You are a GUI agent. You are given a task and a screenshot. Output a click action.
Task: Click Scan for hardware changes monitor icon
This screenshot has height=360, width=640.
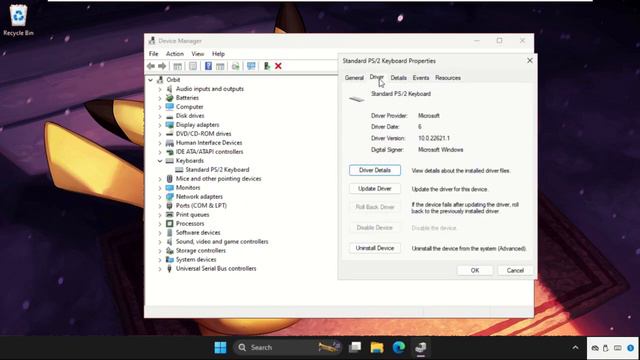[251, 66]
